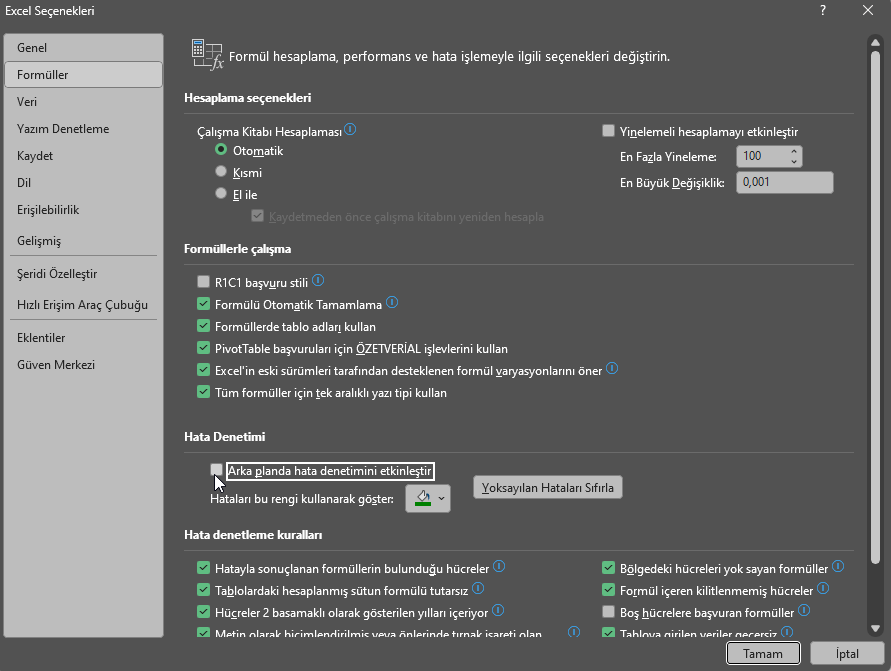Select the El ile calculation radio button
This screenshot has height=671, width=891.
pos(221,193)
